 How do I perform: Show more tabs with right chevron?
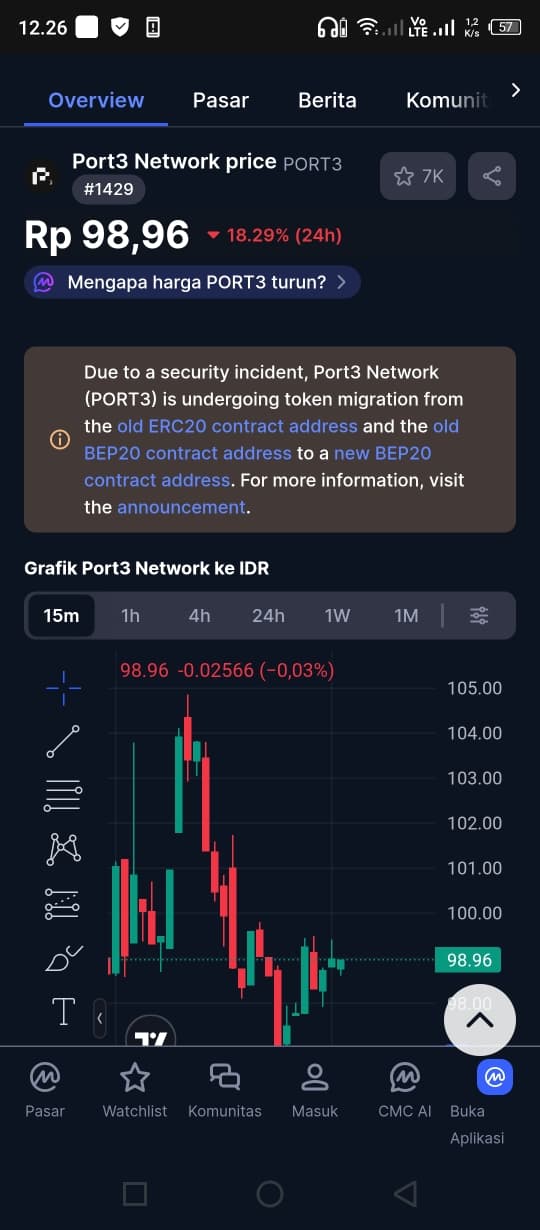point(515,90)
